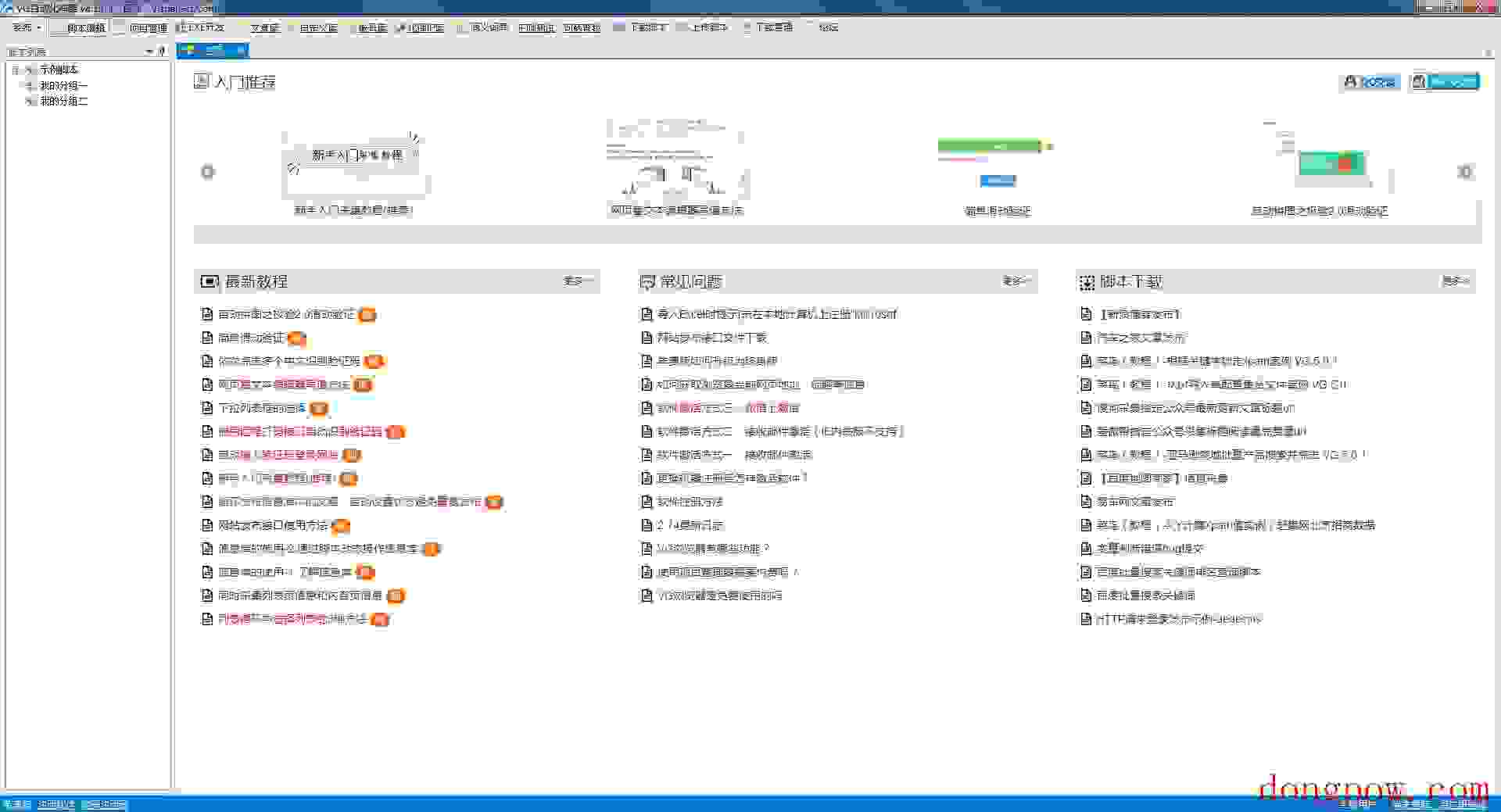The image size is (1501, 812).
Task: Open 项目管理 in the toolbar
Action: click(141, 27)
